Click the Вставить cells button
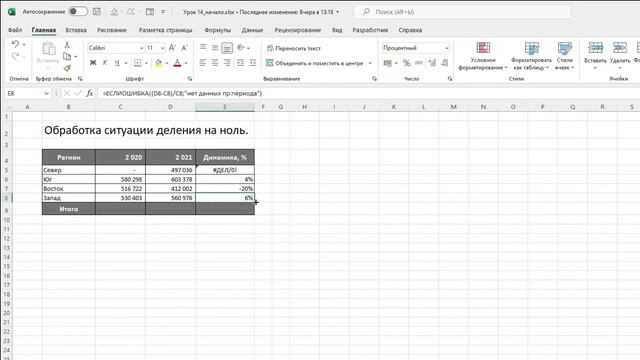This screenshot has width=640, height=360. click(x=595, y=55)
